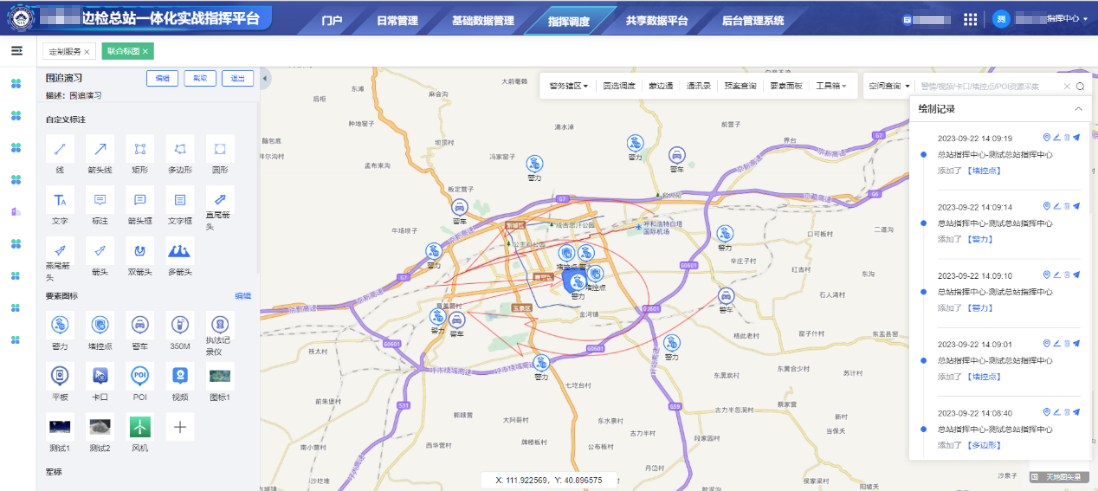Collapse the 绘制记录 panel
This screenshot has height=491, width=1098.
(x=1078, y=109)
